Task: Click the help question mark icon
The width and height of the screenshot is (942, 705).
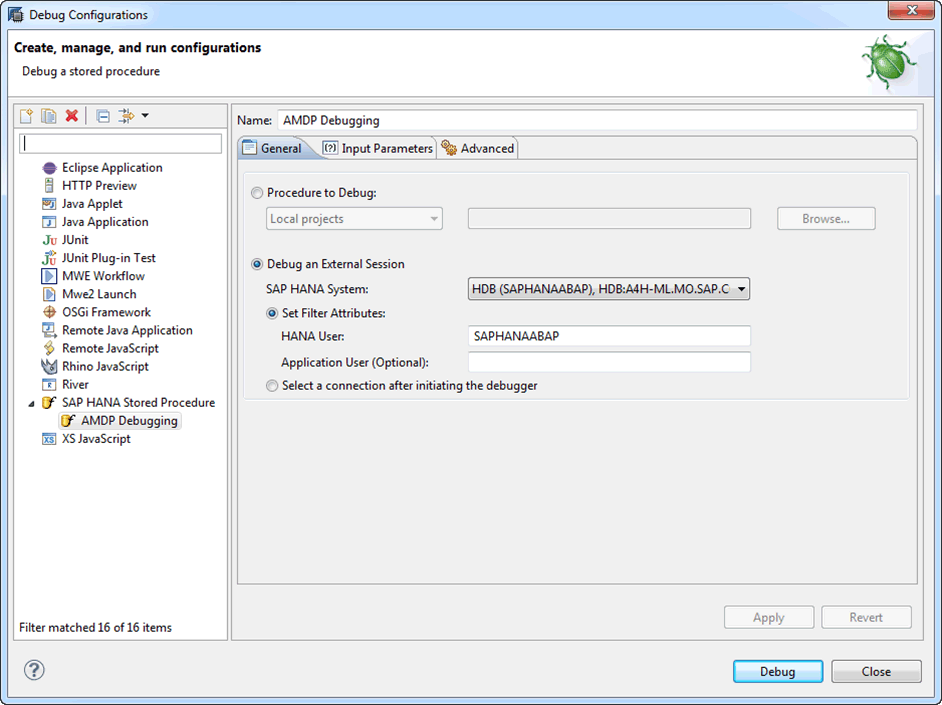Action: 34,670
